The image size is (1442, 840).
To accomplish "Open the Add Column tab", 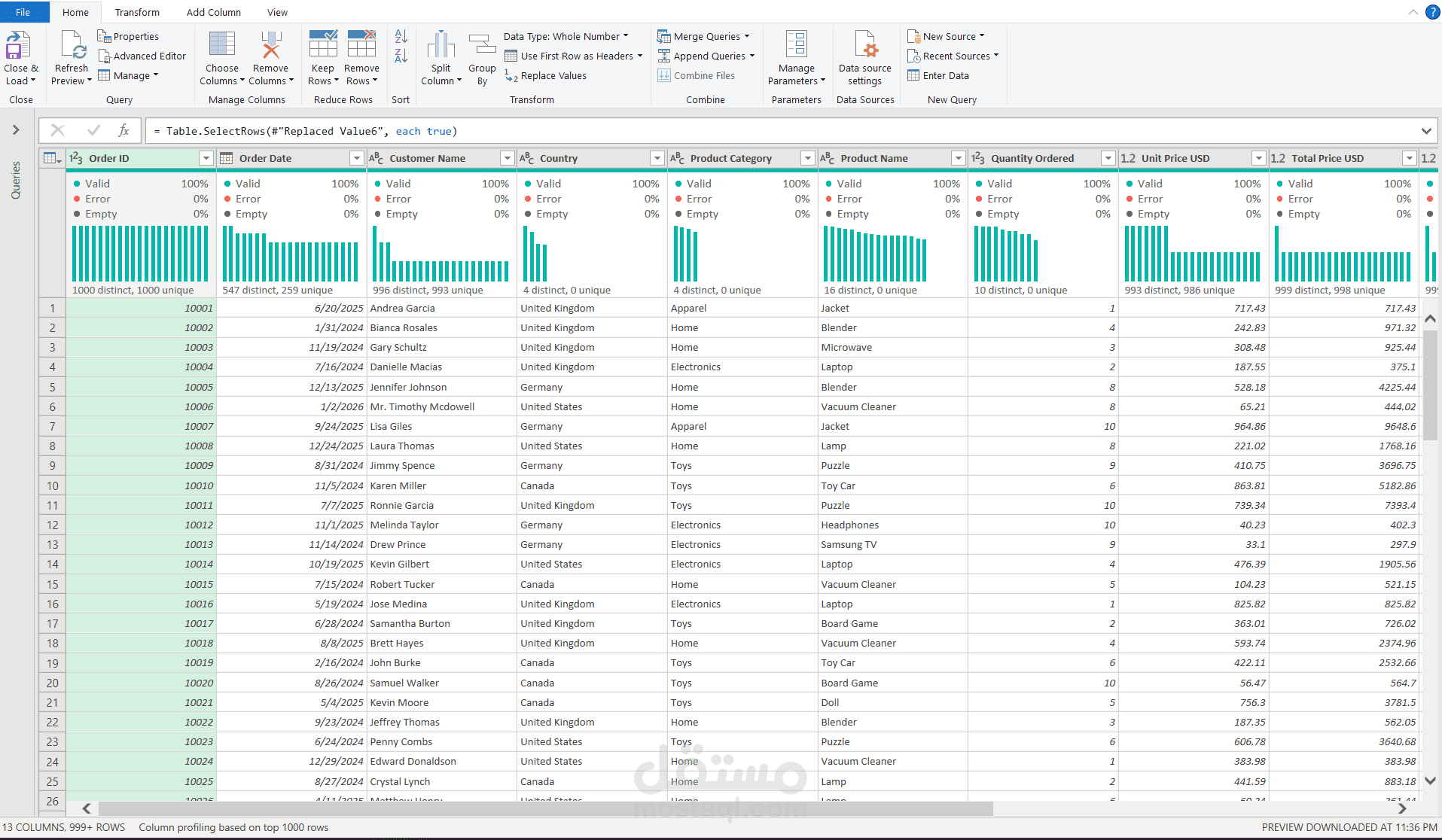I will click(x=213, y=12).
